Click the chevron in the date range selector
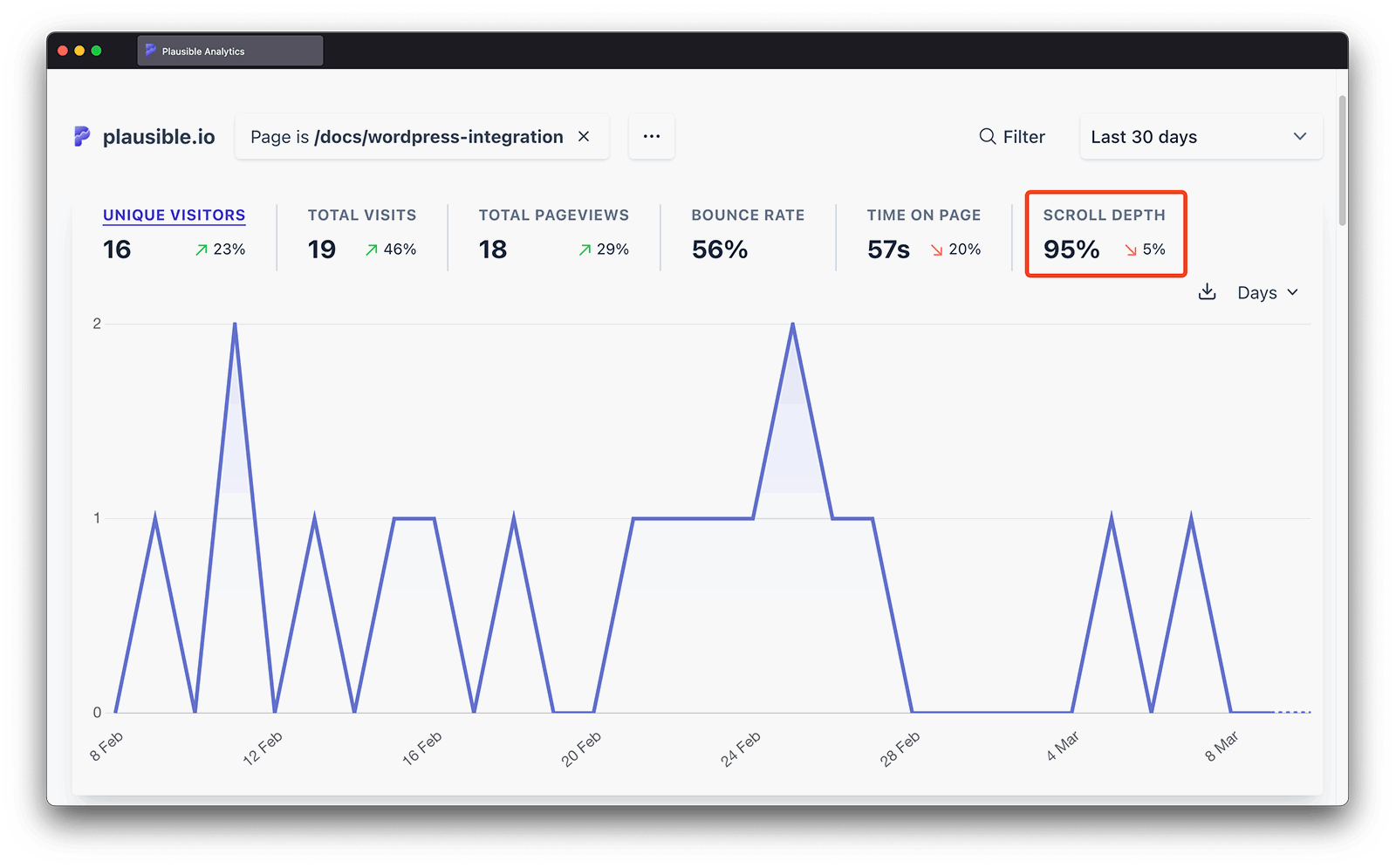This screenshot has width=1396, height=868. (1299, 137)
